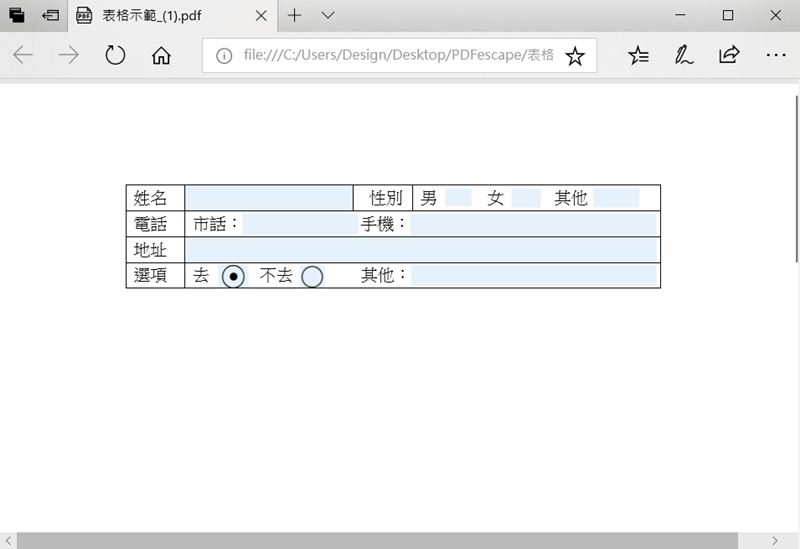Click the 電話 label cell
Viewport: 800px width, 549px height.
[155, 224]
